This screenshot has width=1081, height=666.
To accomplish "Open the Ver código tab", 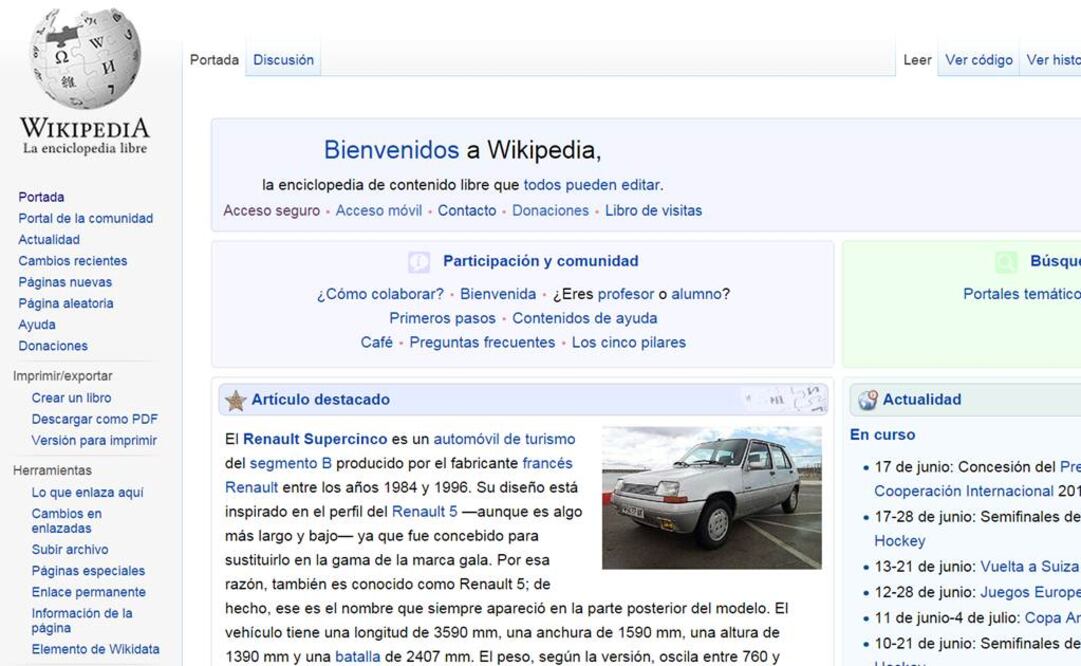I will click(x=978, y=59).
